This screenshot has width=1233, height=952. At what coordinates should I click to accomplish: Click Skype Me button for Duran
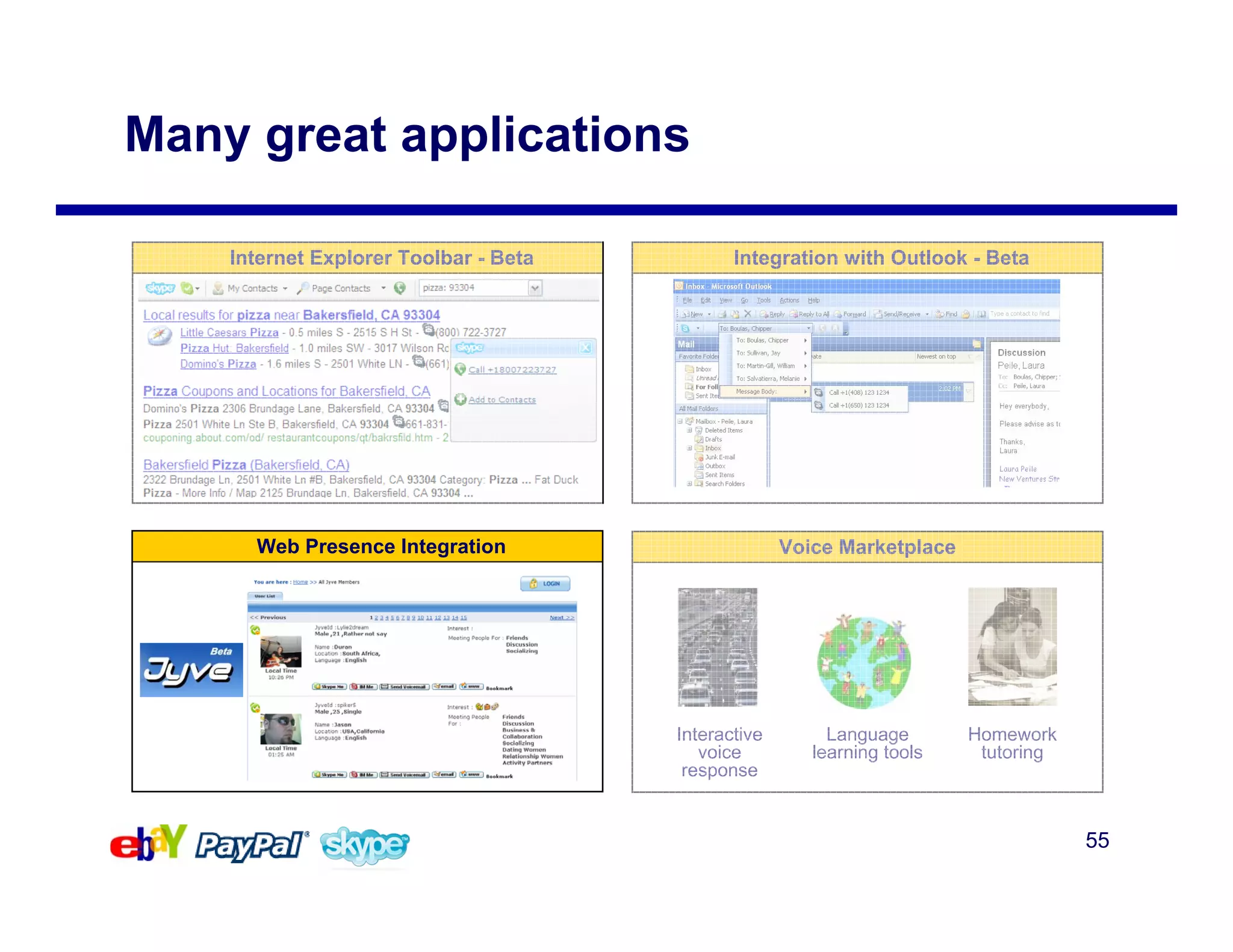coord(329,687)
